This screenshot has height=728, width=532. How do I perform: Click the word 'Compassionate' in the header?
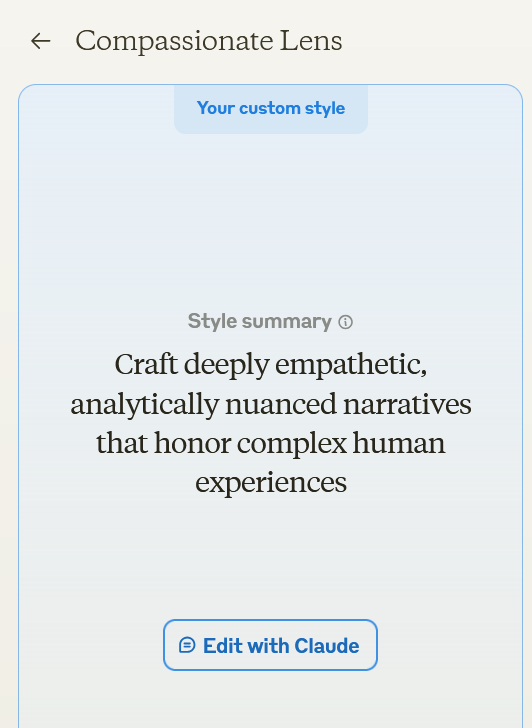175,42
